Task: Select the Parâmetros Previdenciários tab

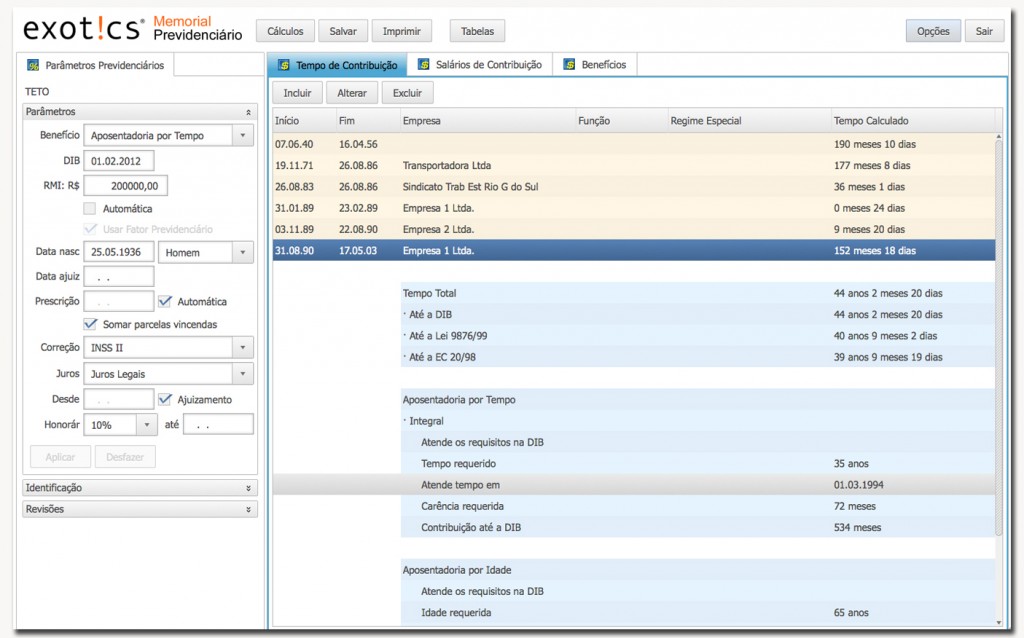Action: [x=95, y=65]
